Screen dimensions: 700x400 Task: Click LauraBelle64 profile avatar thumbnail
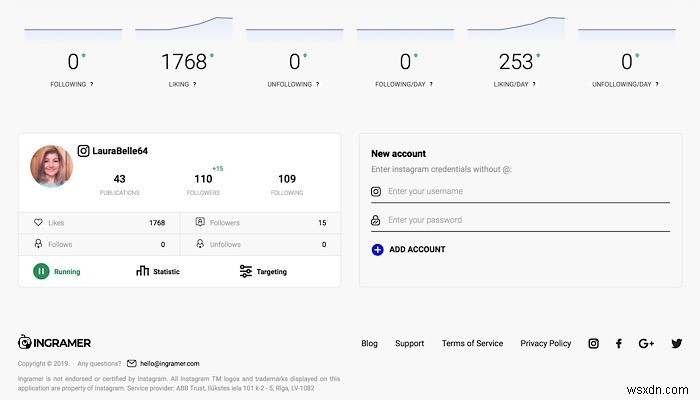(52, 166)
